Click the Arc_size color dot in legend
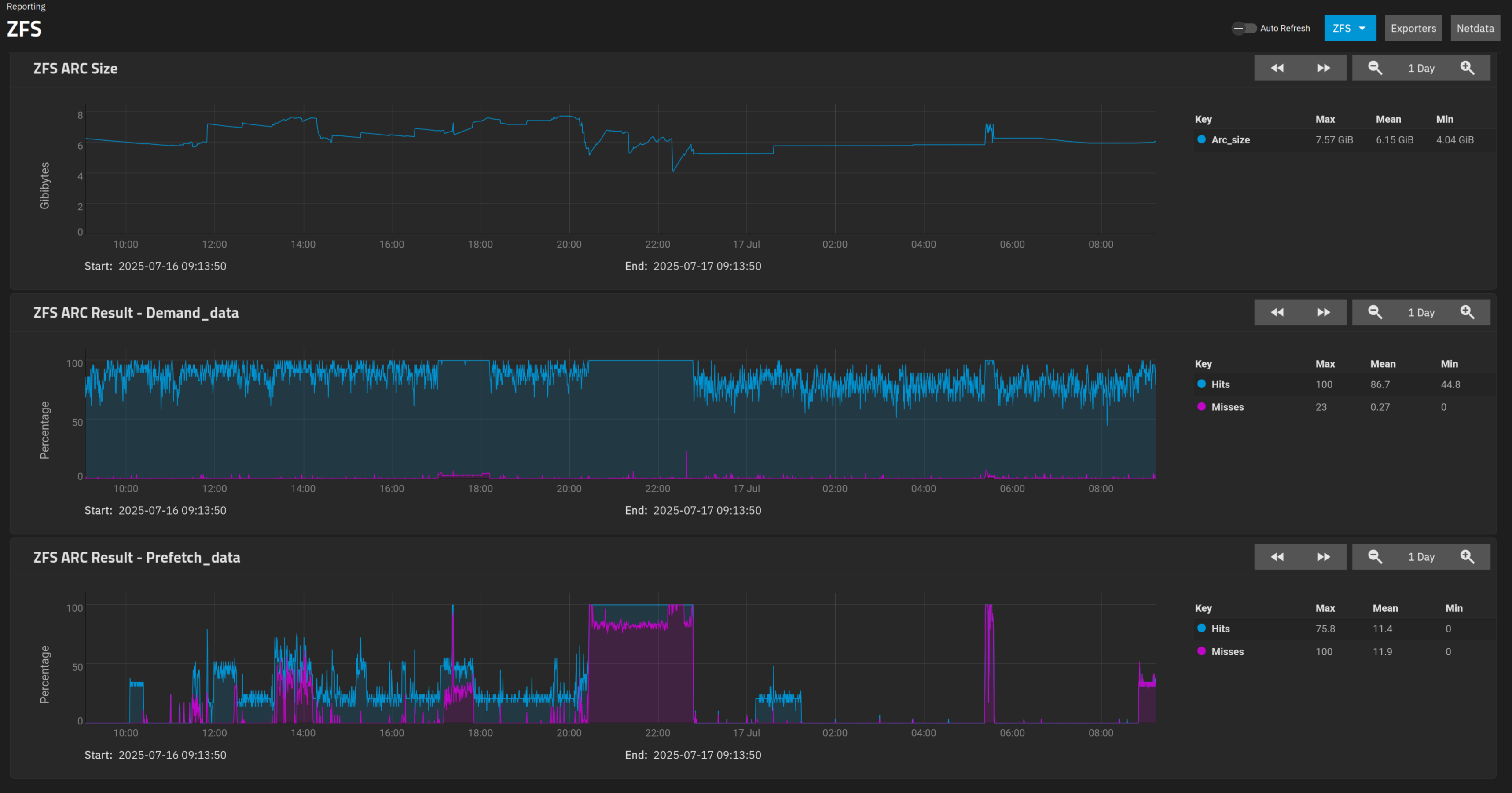 pyautogui.click(x=1201, y=139)
